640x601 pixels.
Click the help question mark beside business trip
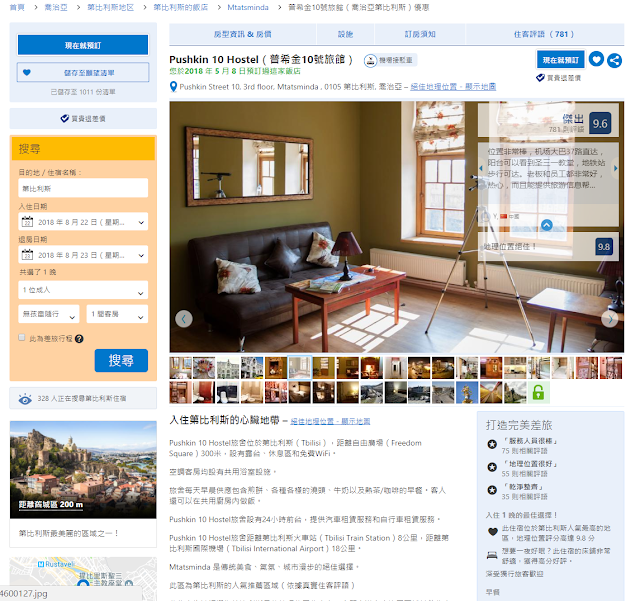click(x=79, y=338)
